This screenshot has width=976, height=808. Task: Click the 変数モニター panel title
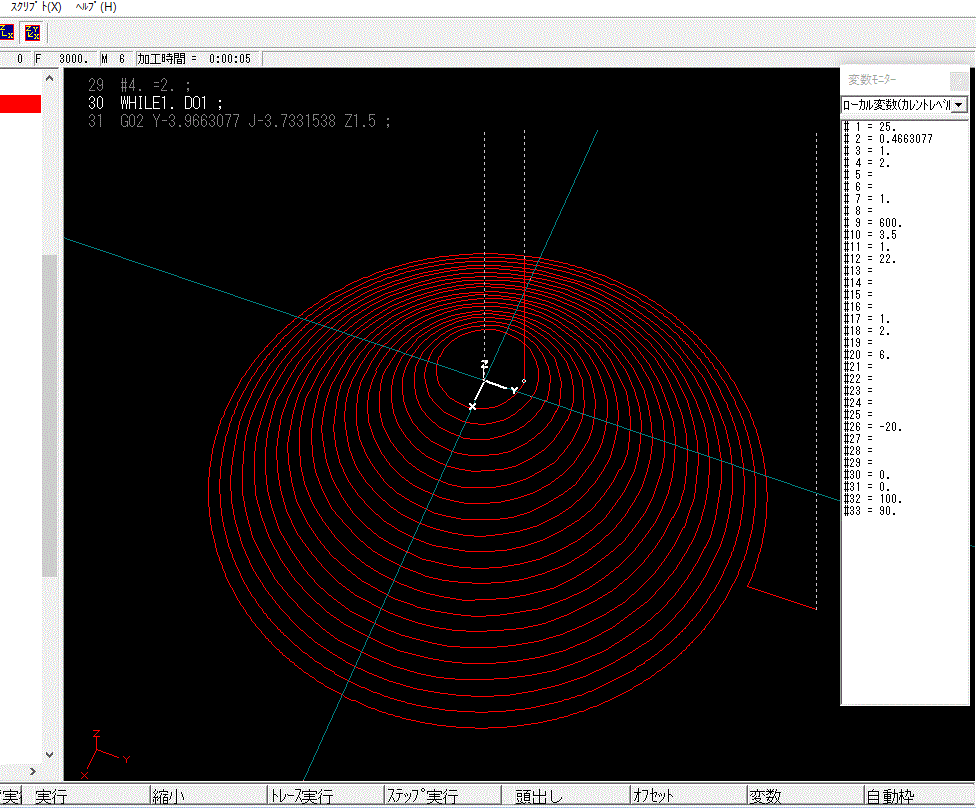click(x=872, y=80)
